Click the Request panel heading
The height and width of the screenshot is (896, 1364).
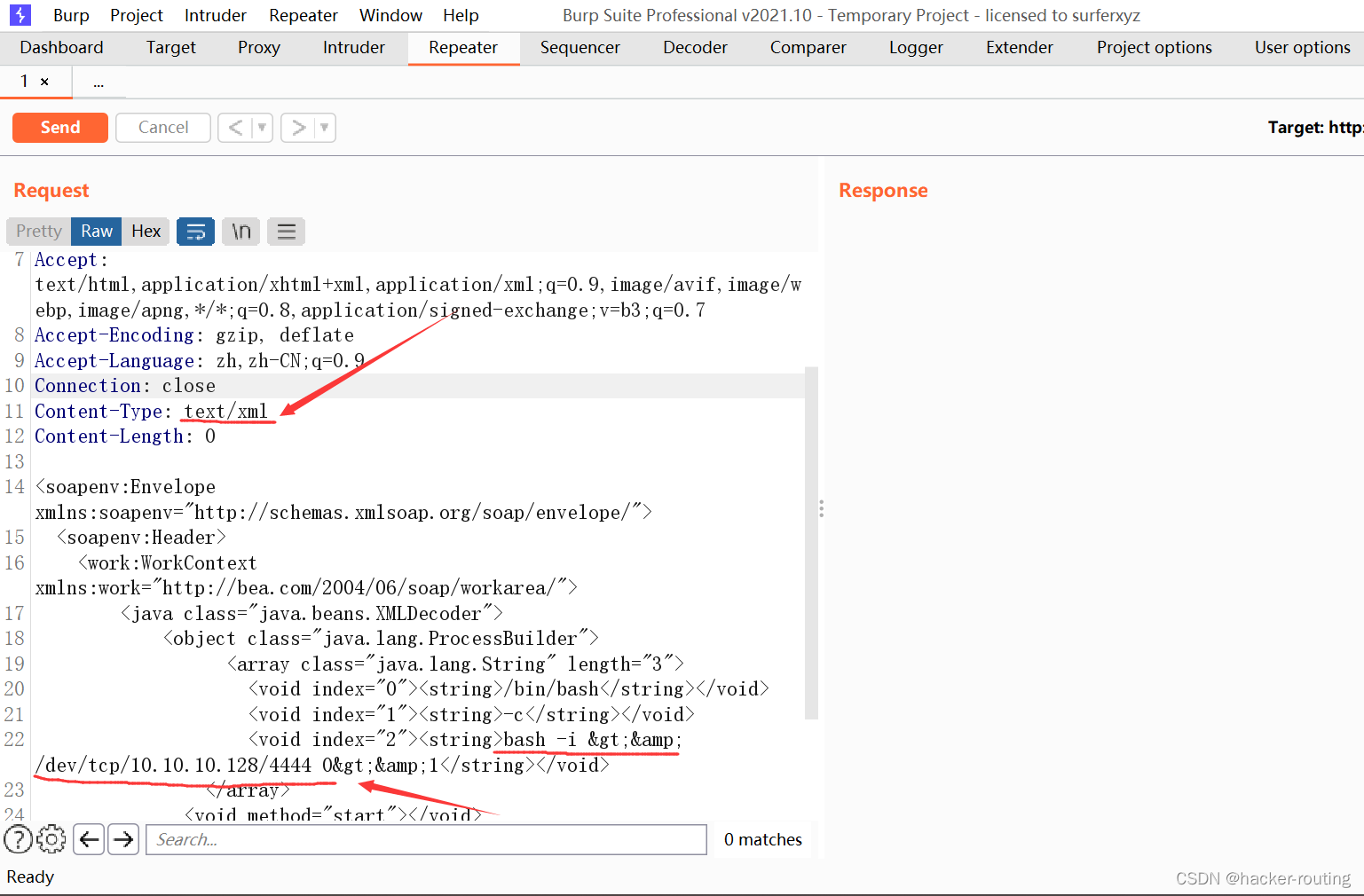click(x=51, y=190)
